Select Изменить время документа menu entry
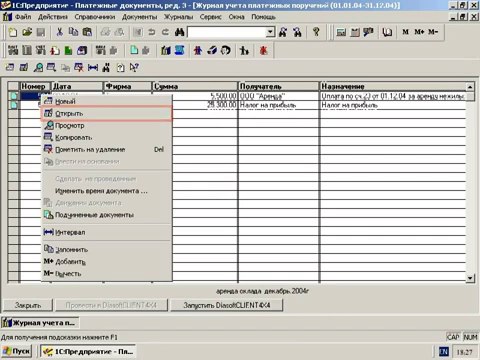Screen dimensions: 480x360 pyautogui.click(x=107, y=191)
